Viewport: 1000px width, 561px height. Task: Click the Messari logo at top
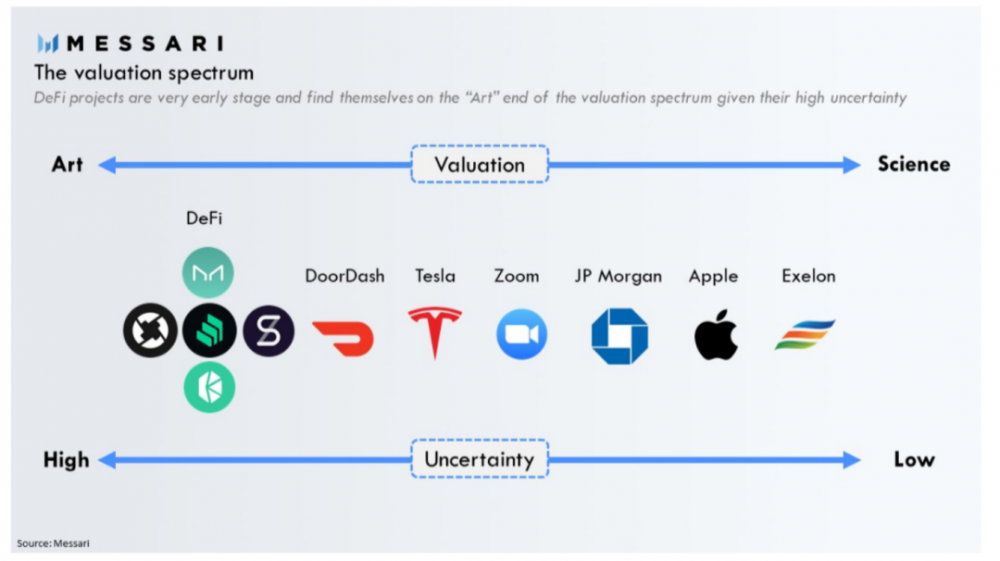130,43
